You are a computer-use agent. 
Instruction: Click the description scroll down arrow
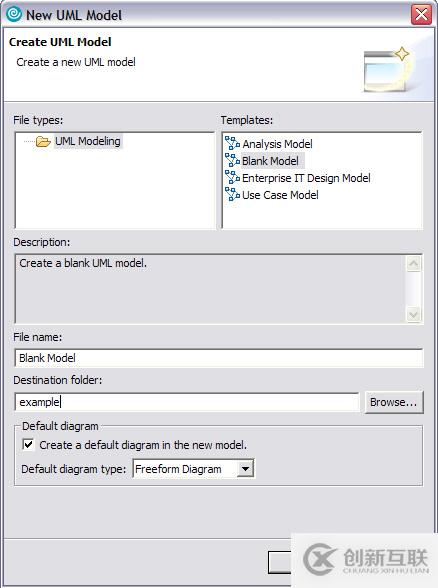(x=414, y=314)
